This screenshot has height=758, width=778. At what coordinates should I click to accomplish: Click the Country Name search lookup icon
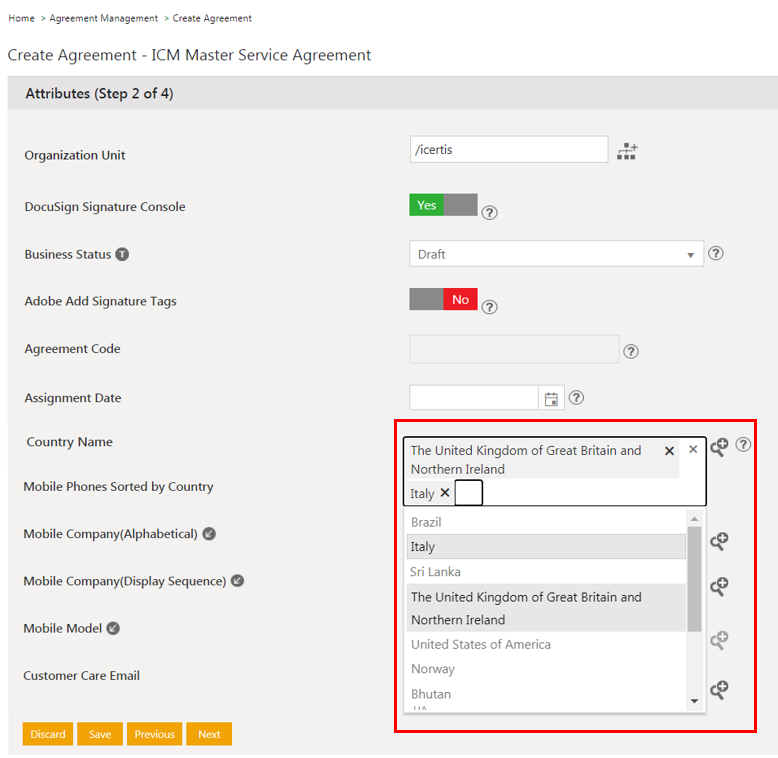[x=719, y=447]
